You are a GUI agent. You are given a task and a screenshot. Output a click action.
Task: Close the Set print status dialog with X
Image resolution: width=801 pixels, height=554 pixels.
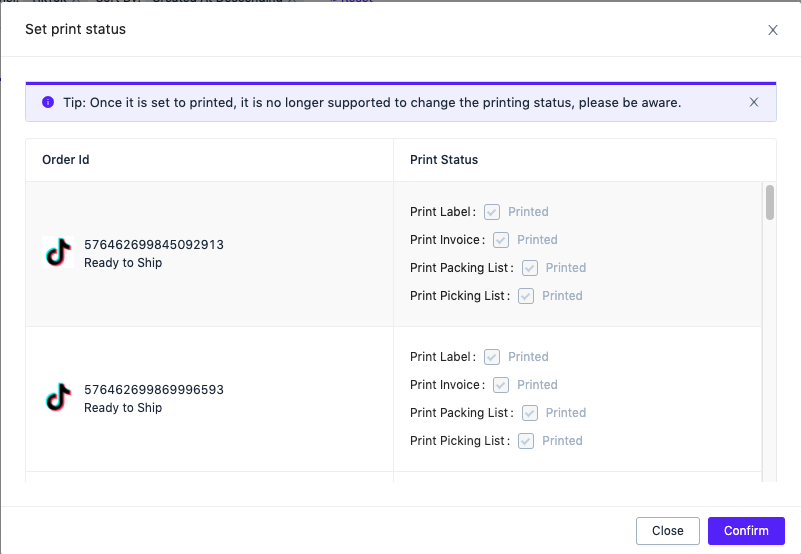(772, 30)
